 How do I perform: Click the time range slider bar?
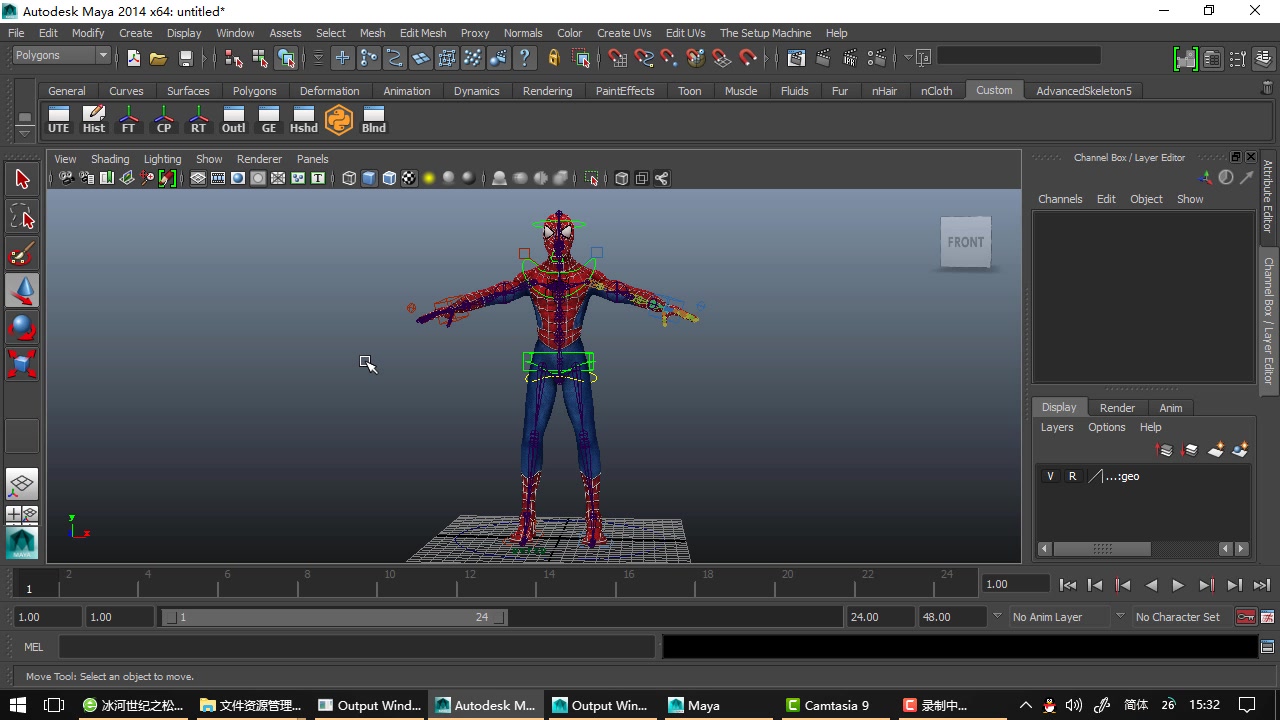click(333, 617)
